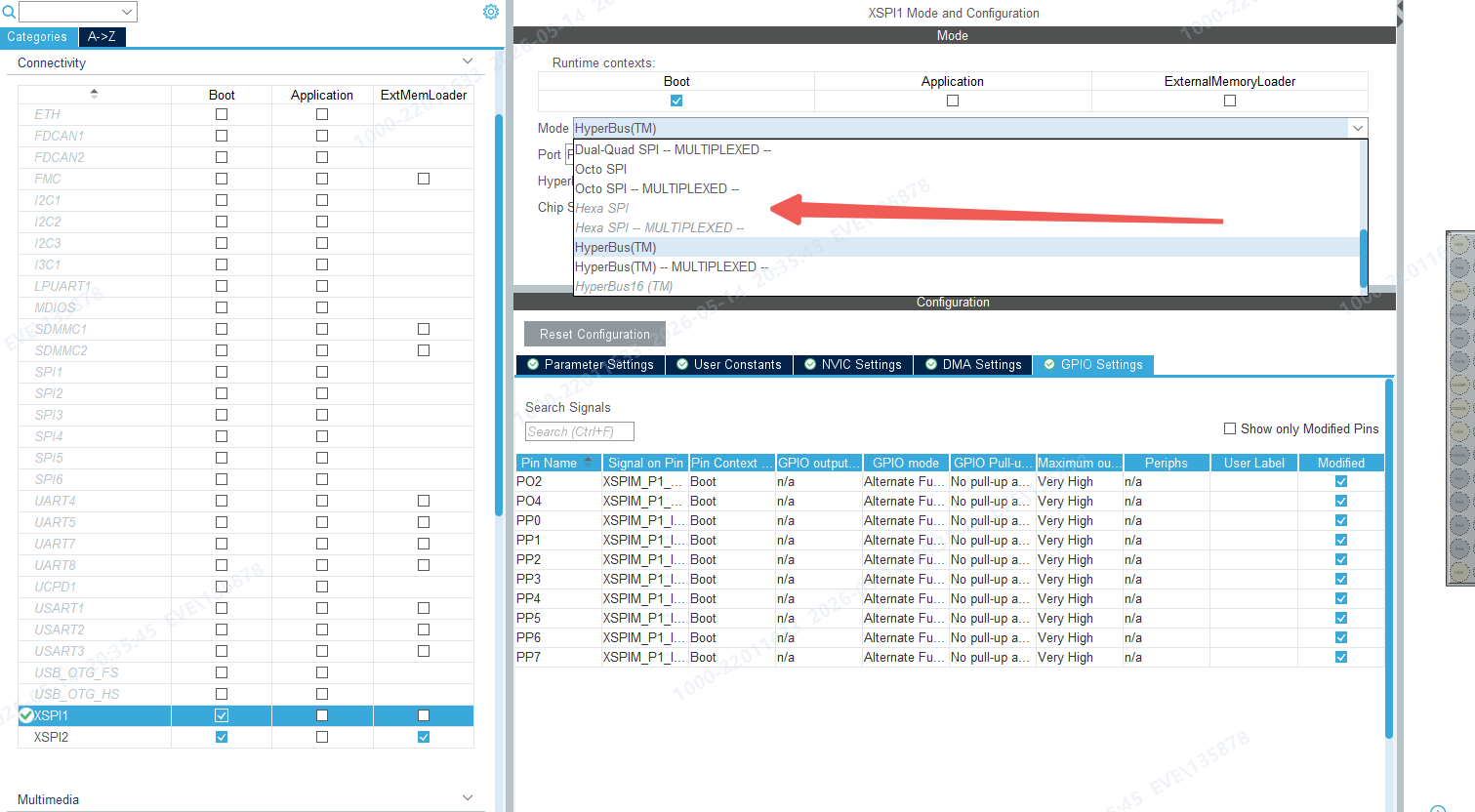Select the GPIO Settings tab

coord(1093,365)
